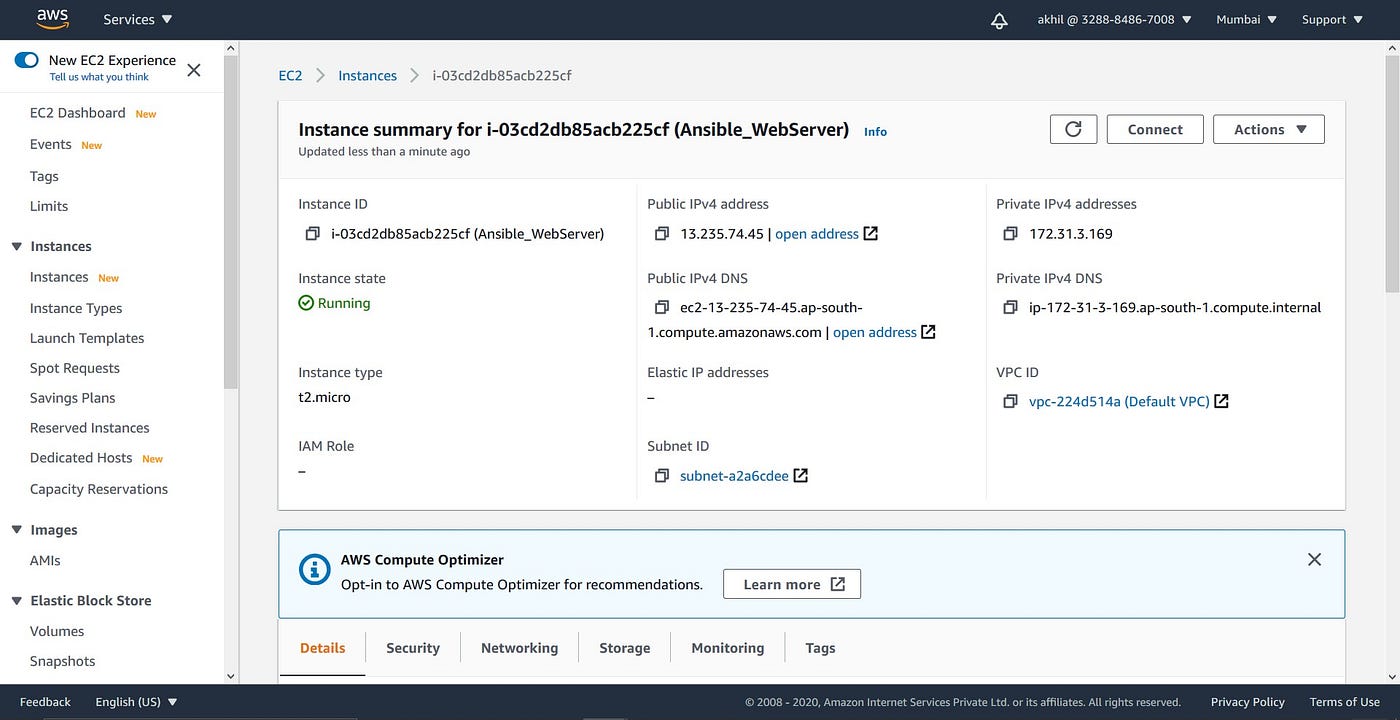Open address link for Public IPv4 address
The width and height of the screenshot is (1400, 720).
click(817, 234)
